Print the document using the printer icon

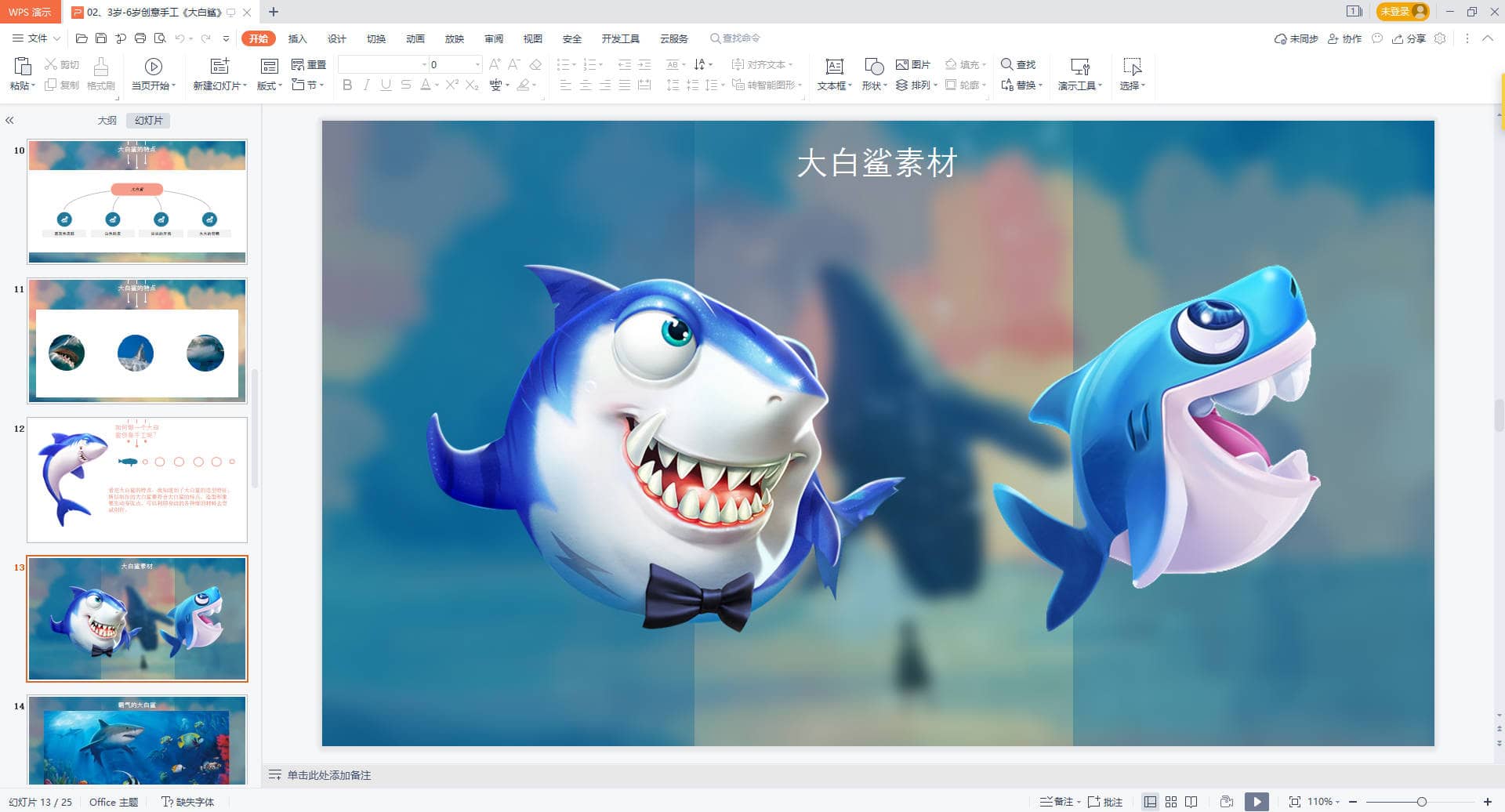(x=140, y=38)
